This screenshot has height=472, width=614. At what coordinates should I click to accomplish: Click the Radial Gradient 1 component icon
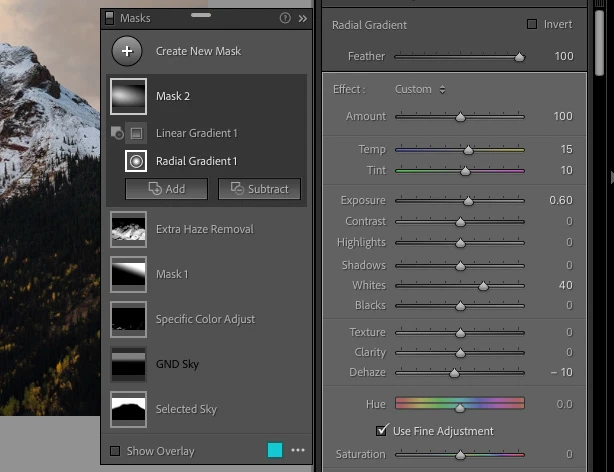tap(136, 161)
